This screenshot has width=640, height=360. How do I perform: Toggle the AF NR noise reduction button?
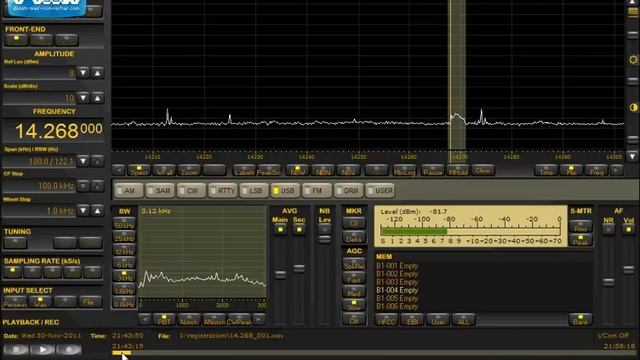click(608, 229)
